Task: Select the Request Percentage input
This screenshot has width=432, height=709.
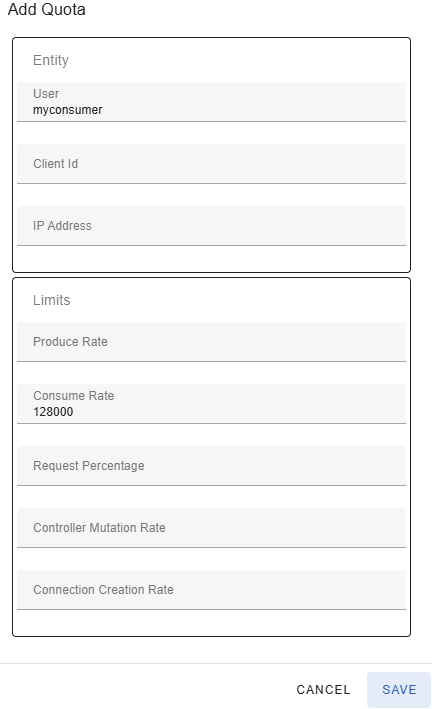Action: pos(211,466)
